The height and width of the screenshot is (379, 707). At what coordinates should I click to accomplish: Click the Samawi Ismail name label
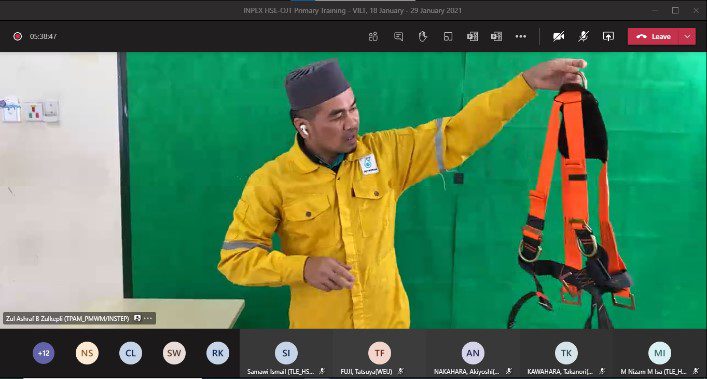(280, 372)
